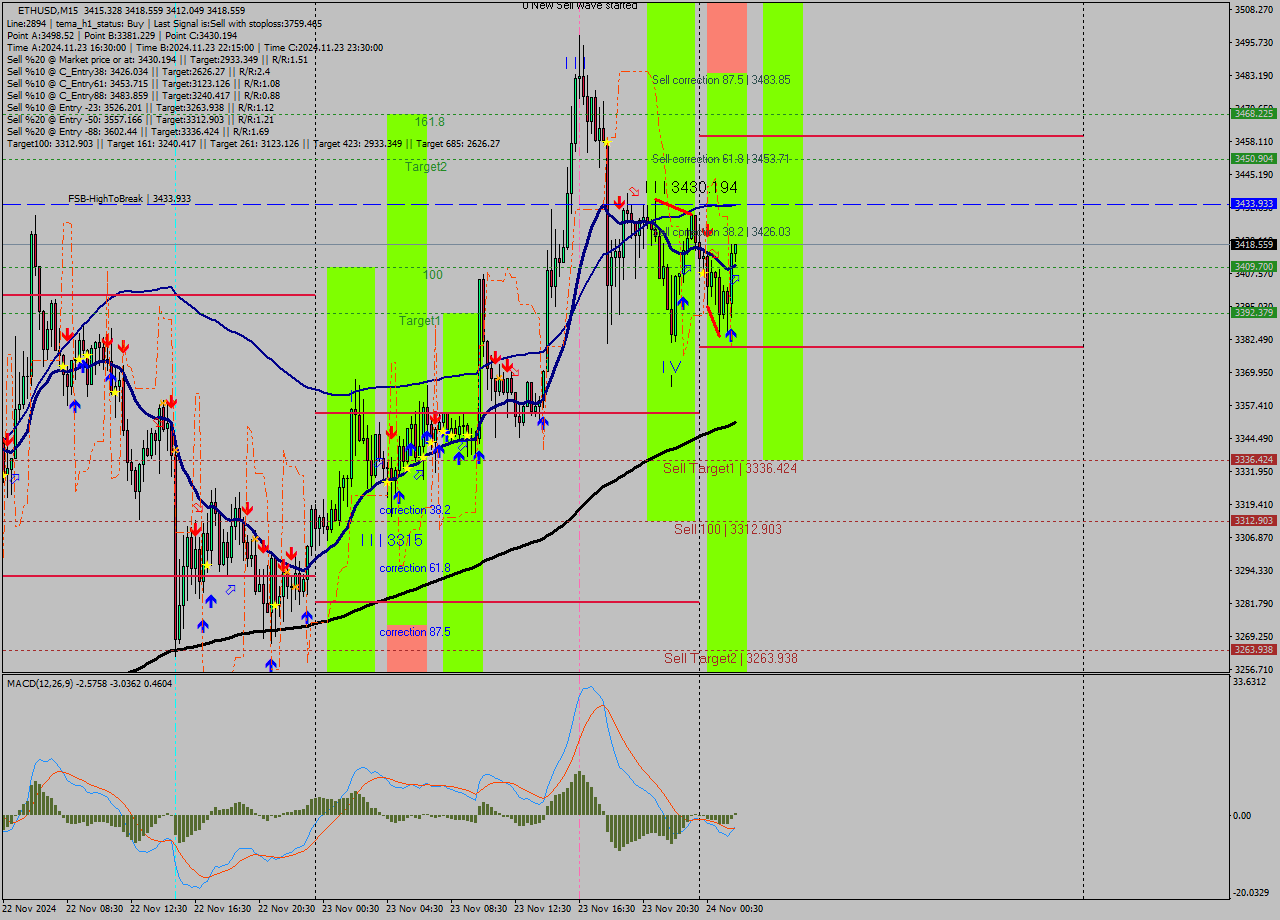The image size is (1280, 920).
Task: Click the '24 Nov 00:30' time axis label
Action: click(x=734, y=909)
